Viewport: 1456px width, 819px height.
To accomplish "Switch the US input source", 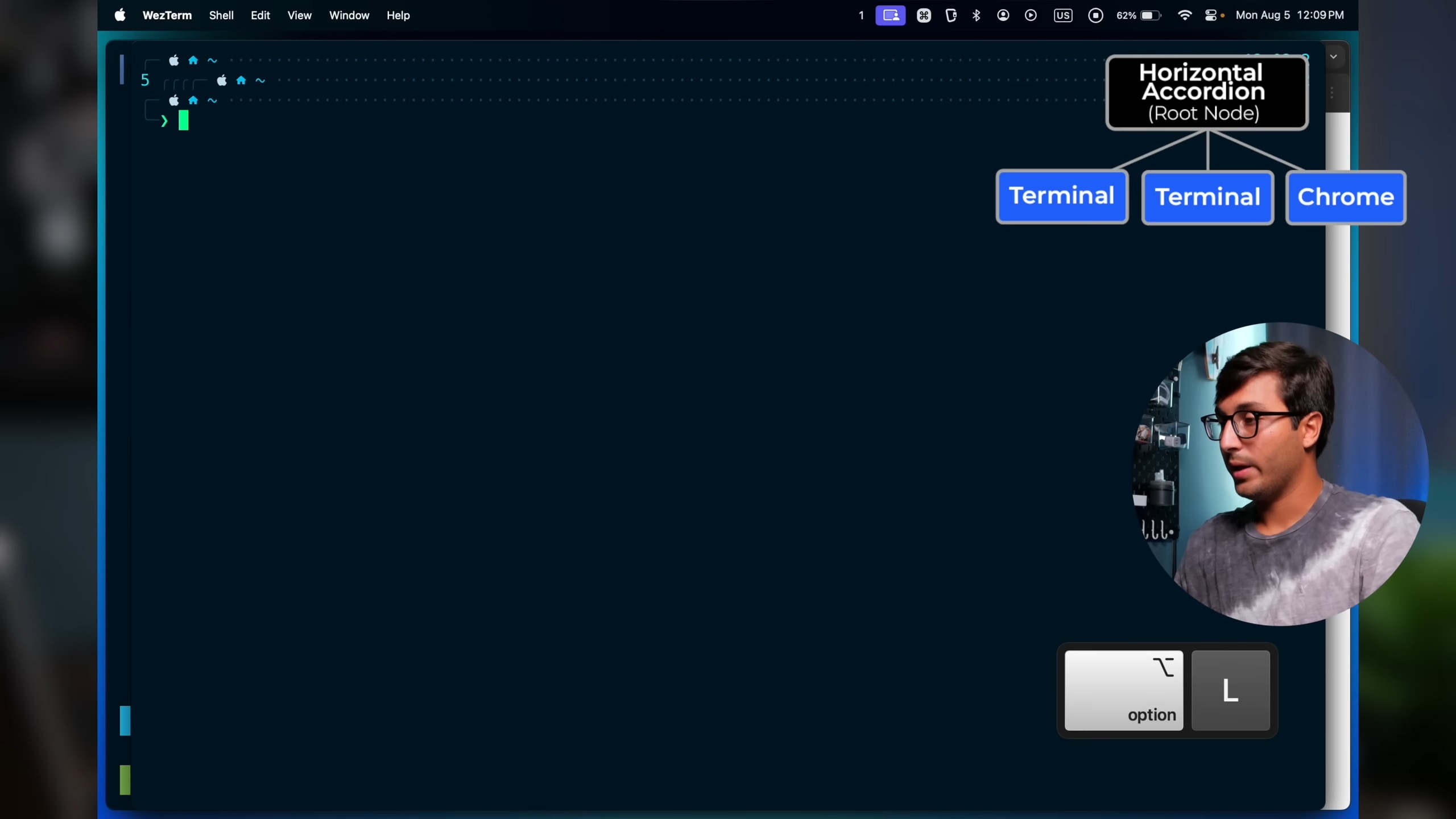I will tap(1062, 15).
